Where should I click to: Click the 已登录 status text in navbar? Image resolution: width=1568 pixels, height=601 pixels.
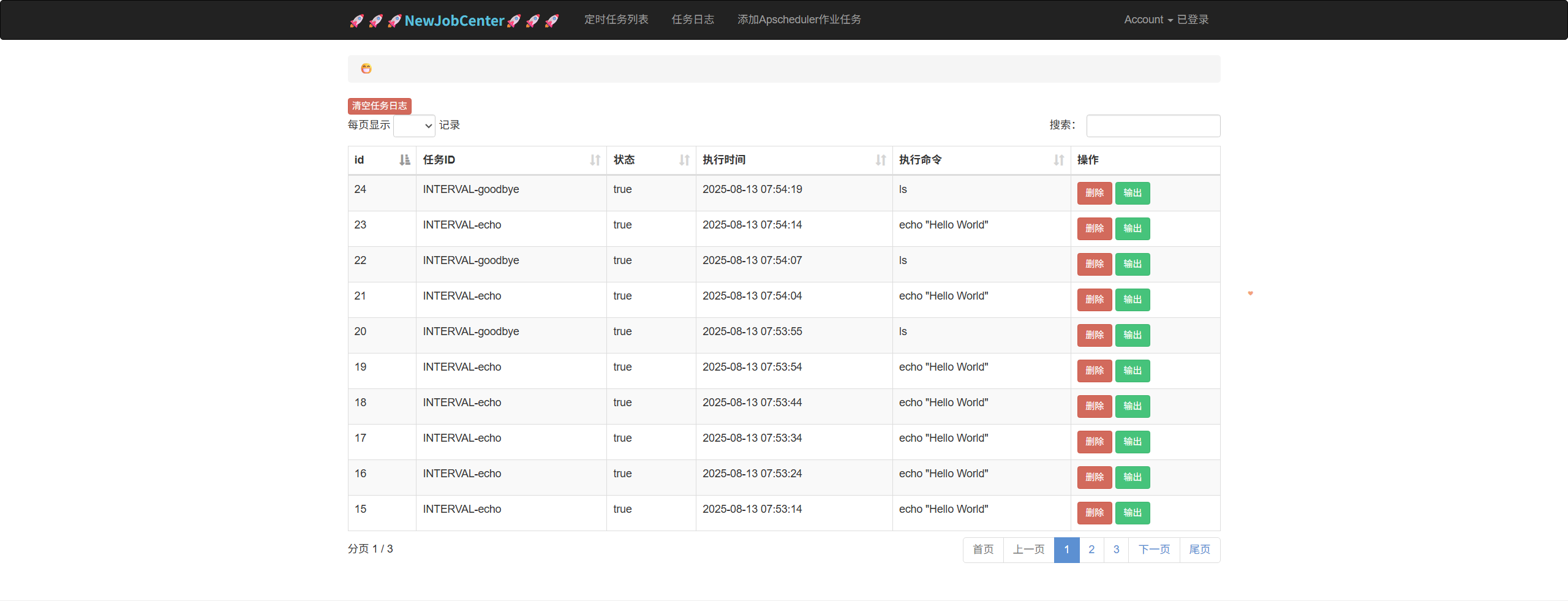1193,20
